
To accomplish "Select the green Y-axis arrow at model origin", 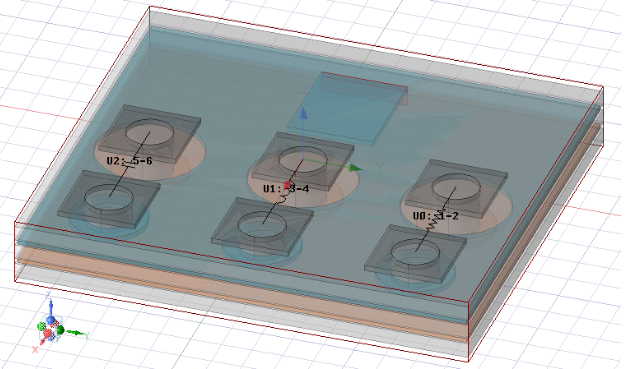I will pyautogui.click(x=355, y=168).
